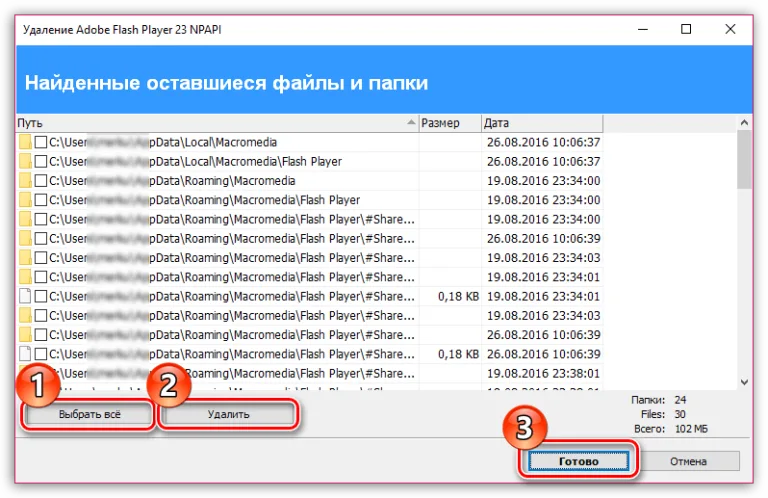Select checkbox of #Share folder dated 23:34:00
This screenshot has height=498, width=768.
41,219
